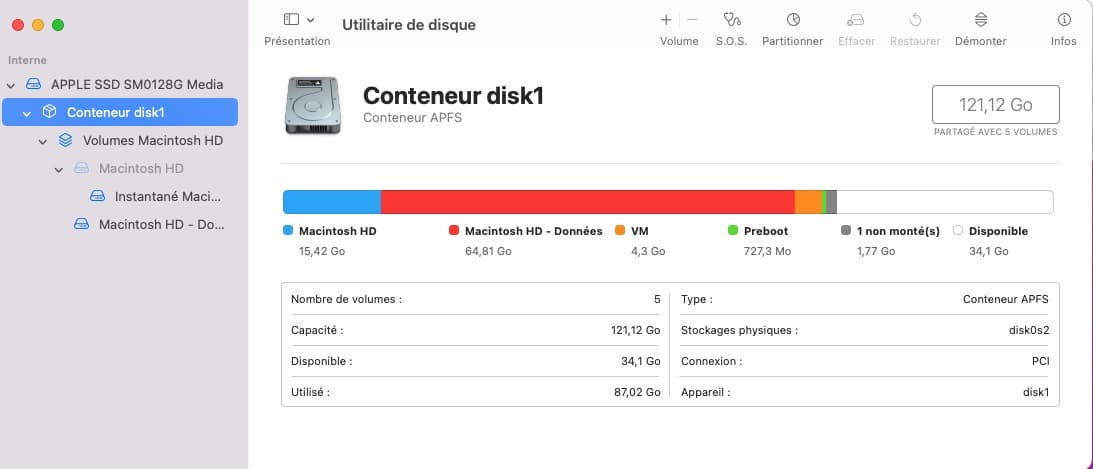Select the Instantané Macintosh snapshot item

pyautogui.click(x=167, y=197)
